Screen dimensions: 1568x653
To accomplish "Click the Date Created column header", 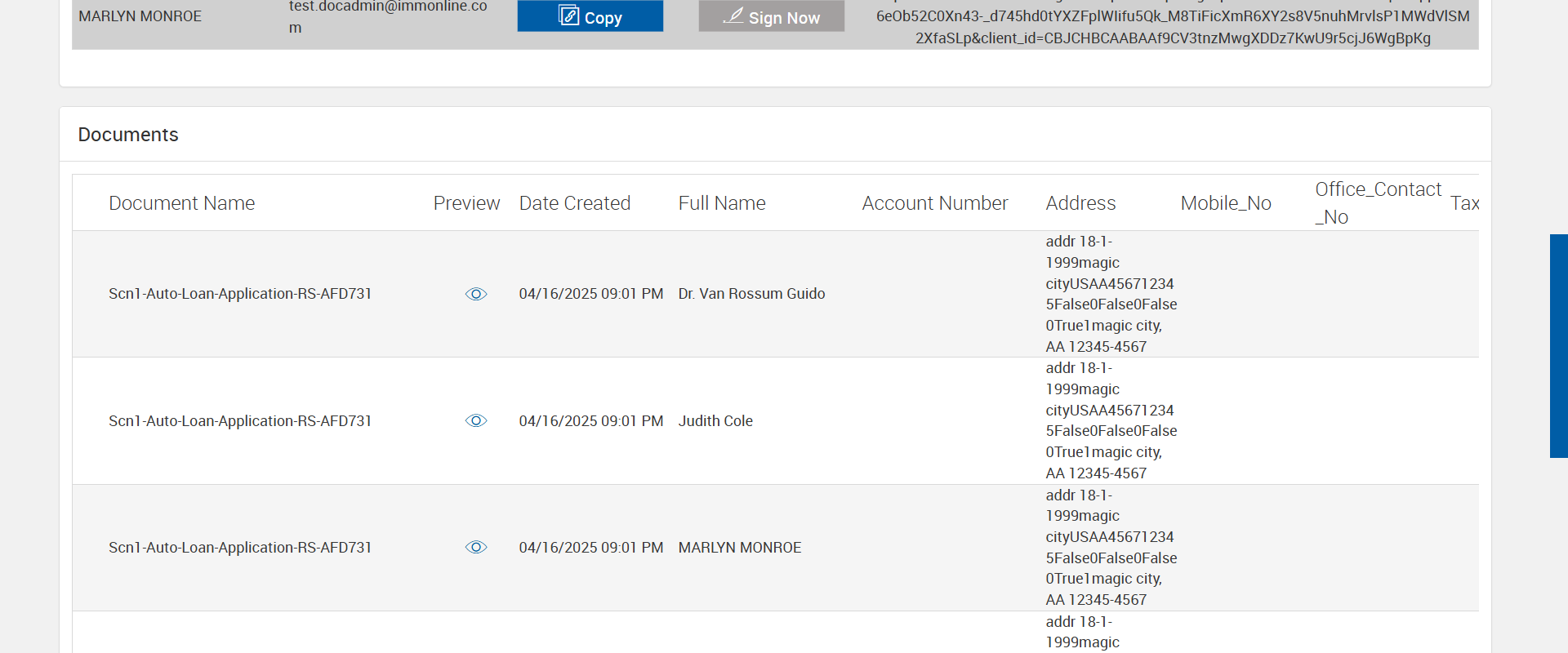I will (x=575, y=203).
